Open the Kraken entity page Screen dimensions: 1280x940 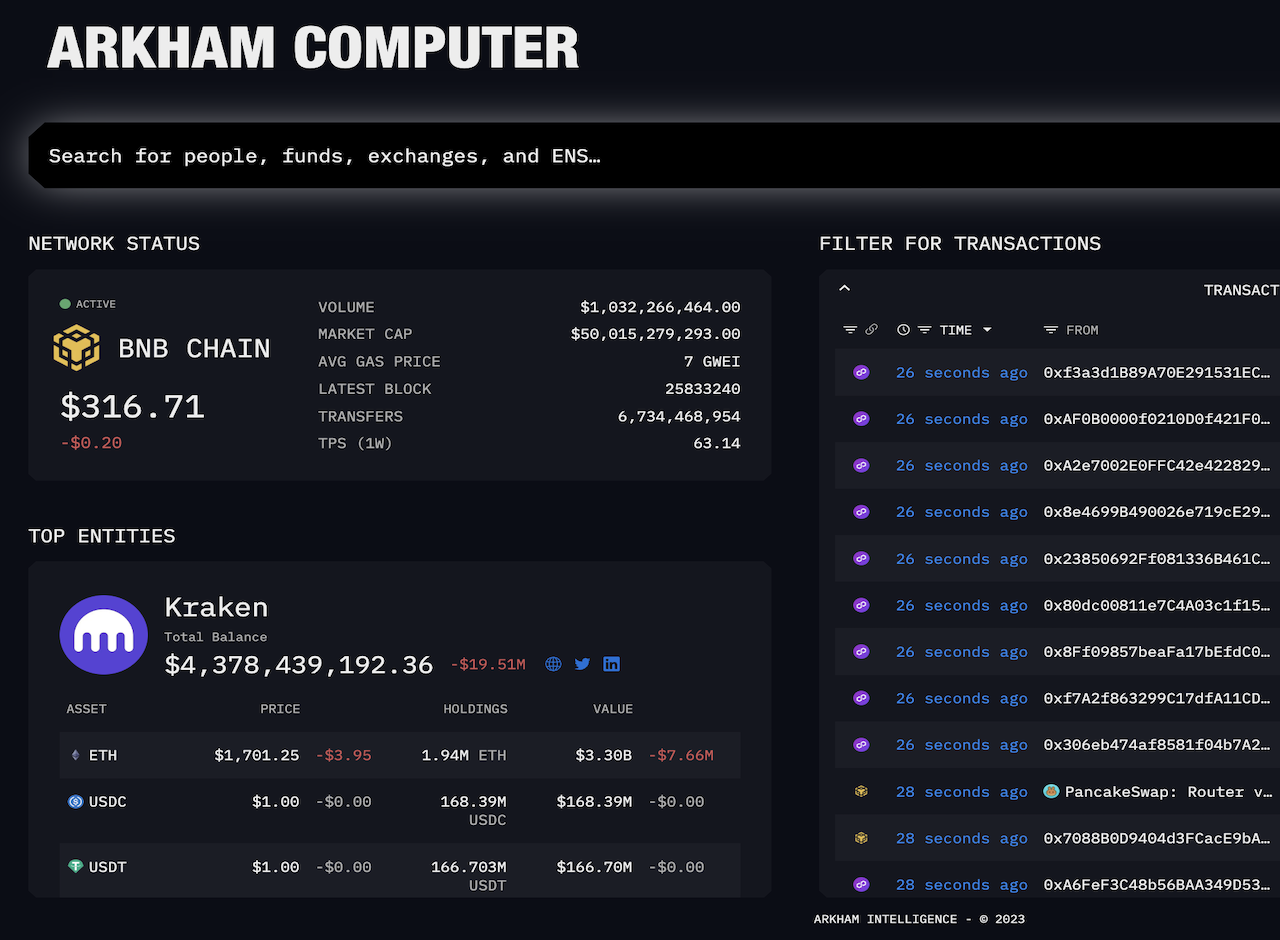coord(216,607)
